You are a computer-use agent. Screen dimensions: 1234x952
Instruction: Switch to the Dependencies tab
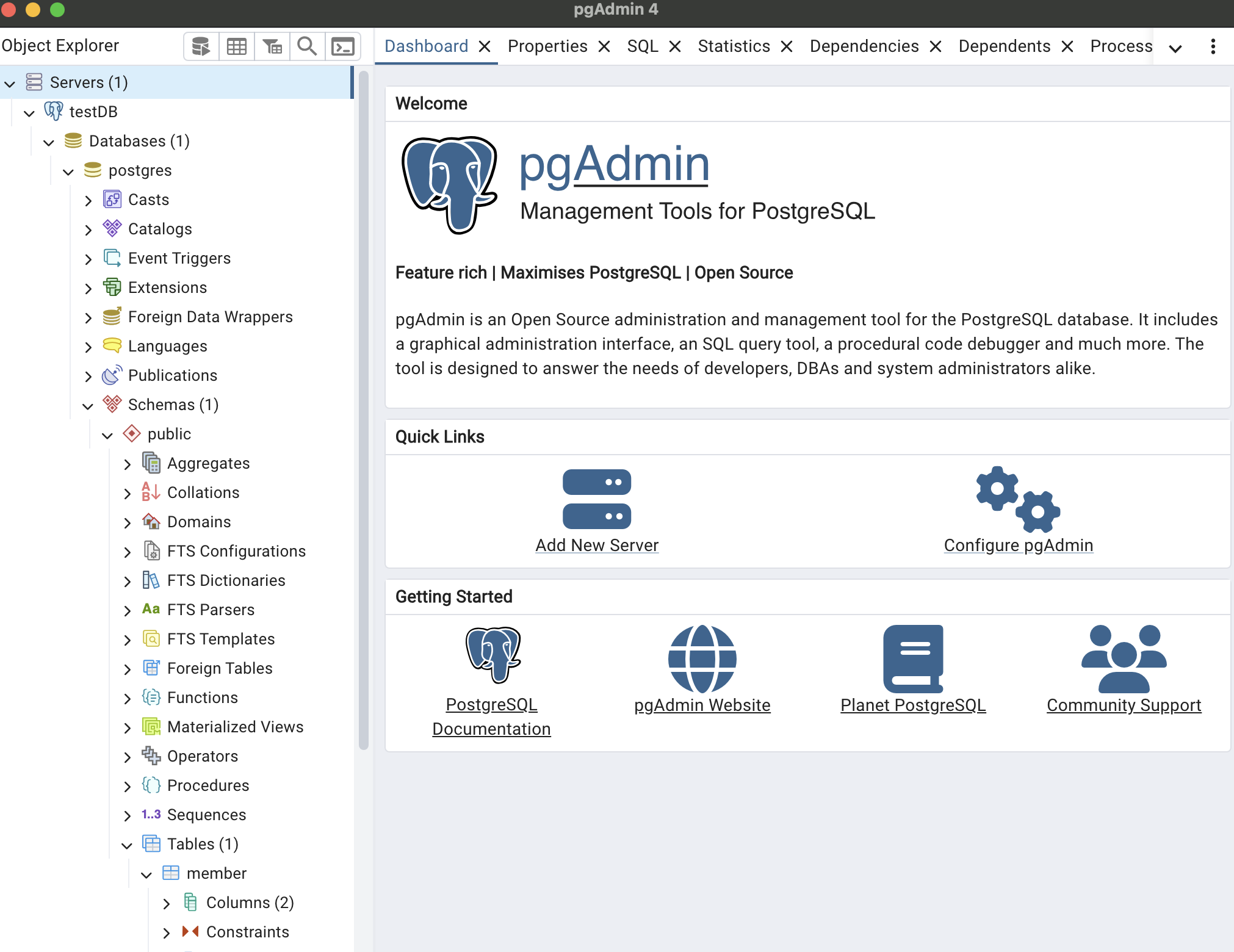coord(864,46)
